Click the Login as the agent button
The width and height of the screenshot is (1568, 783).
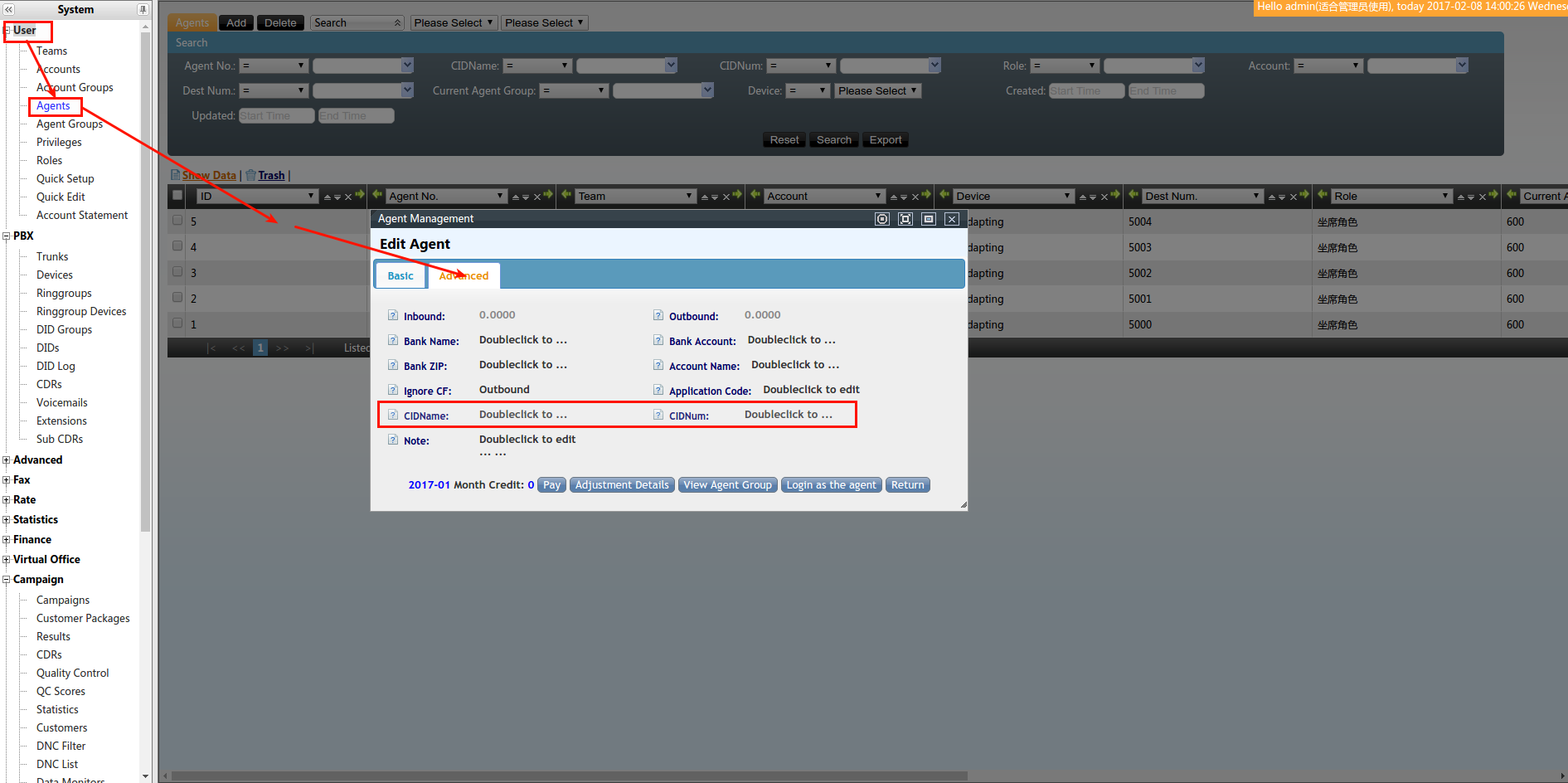831,485
